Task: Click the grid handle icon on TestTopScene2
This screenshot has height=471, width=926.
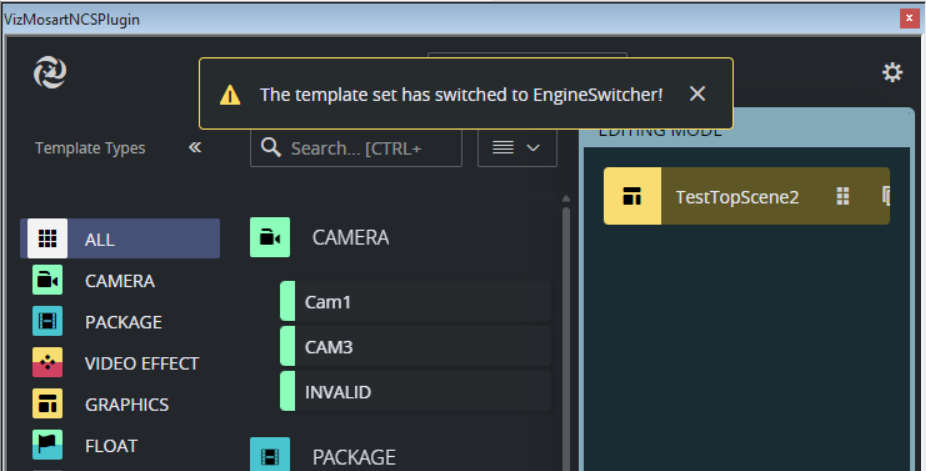Action: 843,196
